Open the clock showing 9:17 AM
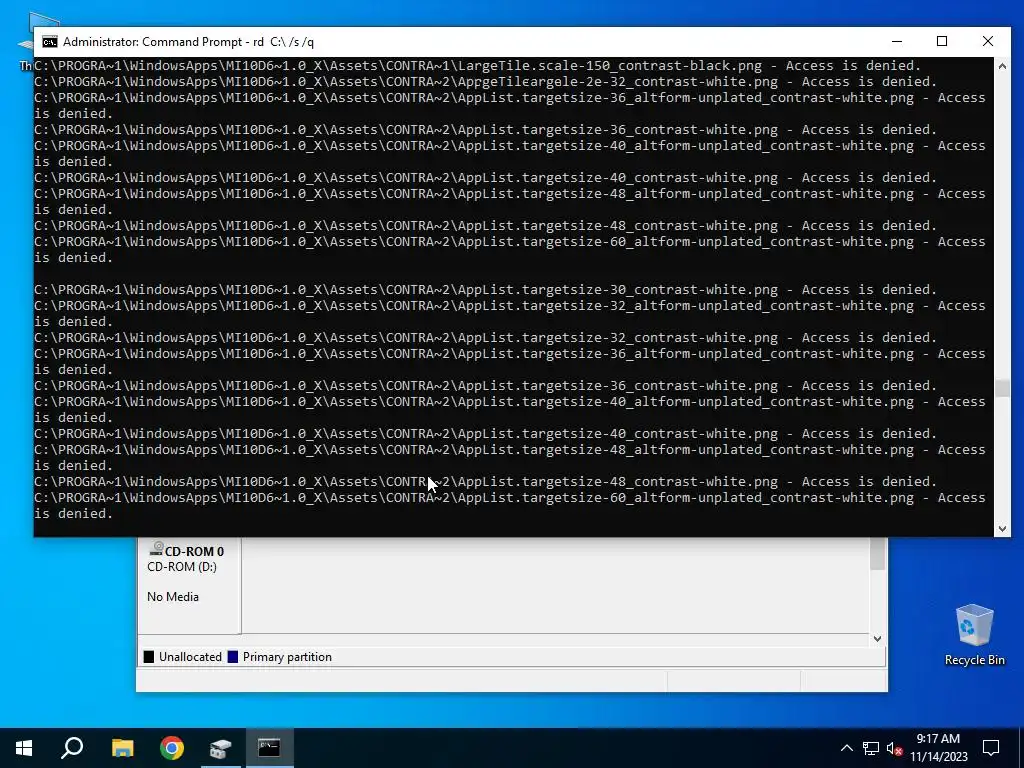The image size is (1024, 768). 938,748
